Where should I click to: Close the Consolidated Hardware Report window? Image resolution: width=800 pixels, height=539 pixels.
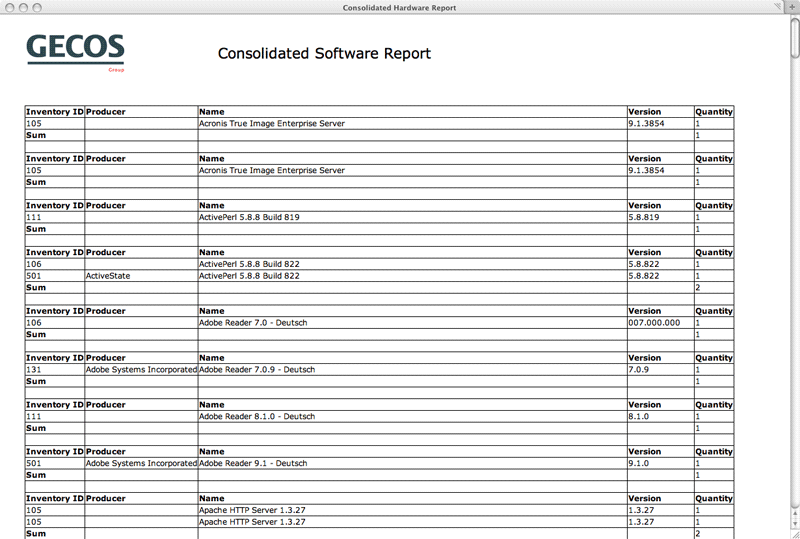pyautogui.click(x=10, y=7)
